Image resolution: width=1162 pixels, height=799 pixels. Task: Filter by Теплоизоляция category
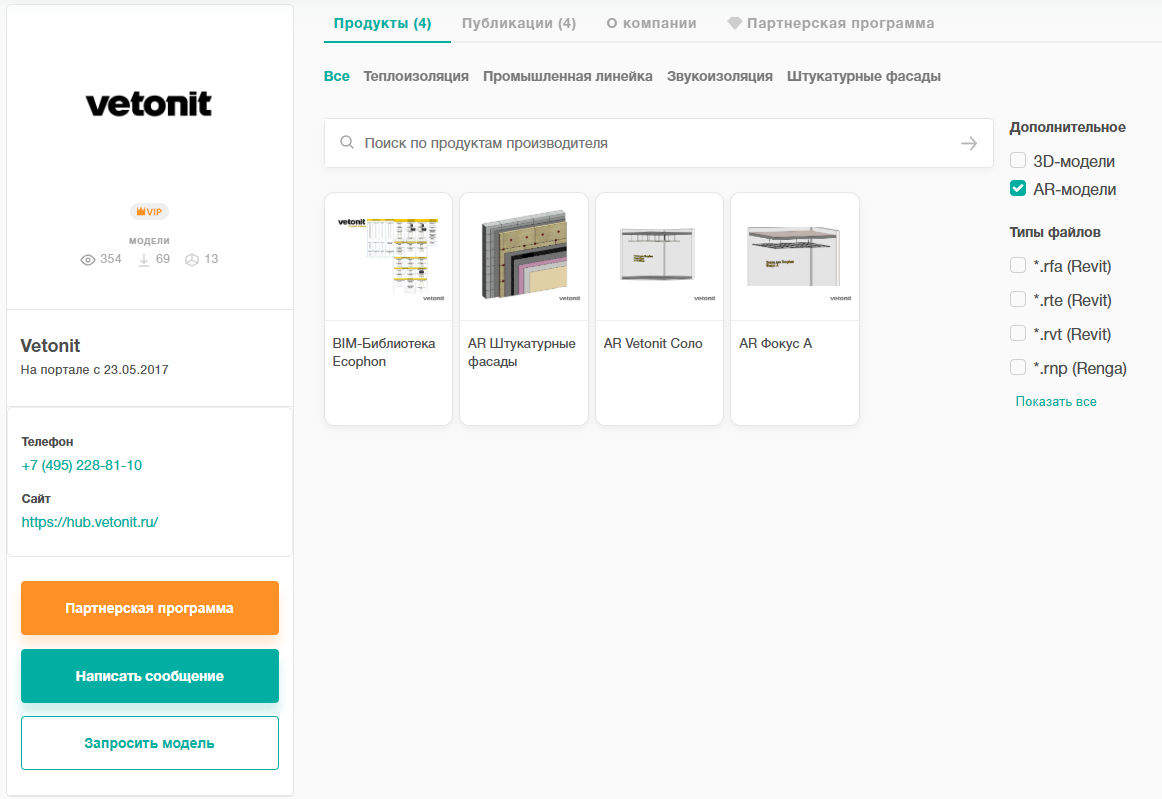click(416, 76)
